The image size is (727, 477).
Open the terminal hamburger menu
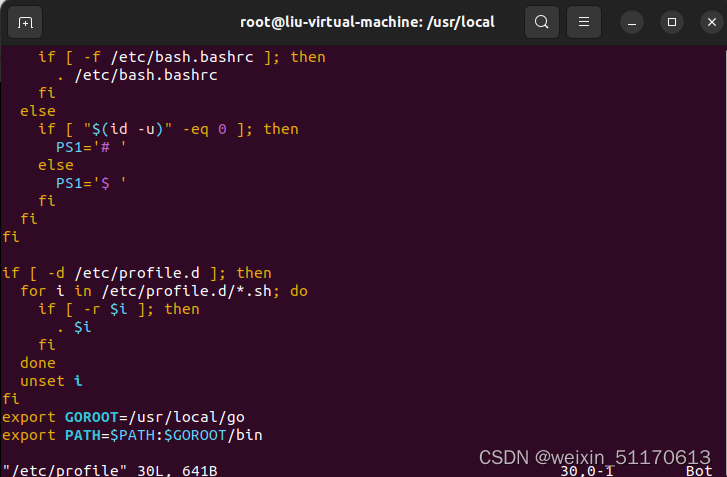point(584,22)
